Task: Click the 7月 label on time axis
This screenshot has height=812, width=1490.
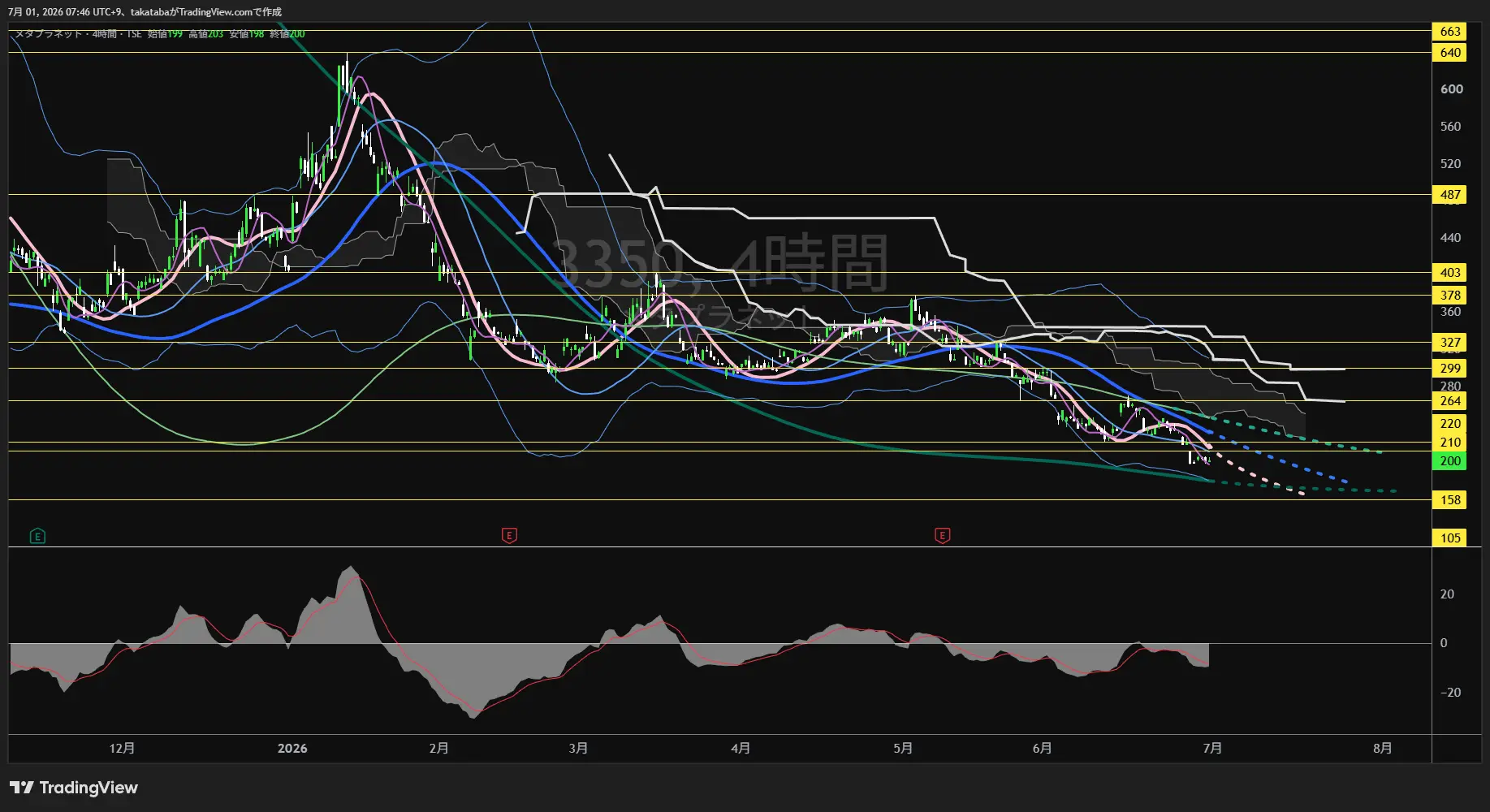Action: (x=1212, y=749)
